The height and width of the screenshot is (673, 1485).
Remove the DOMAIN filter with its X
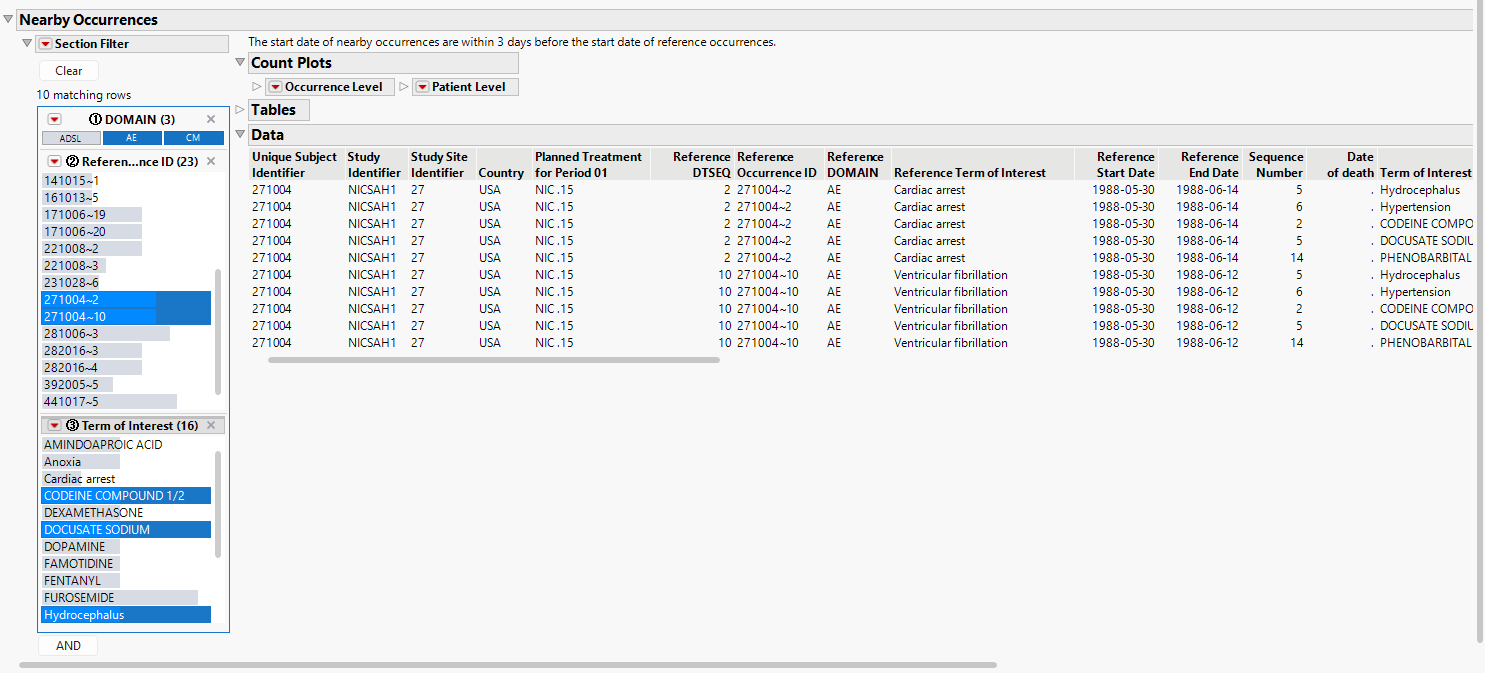(211, 120)
